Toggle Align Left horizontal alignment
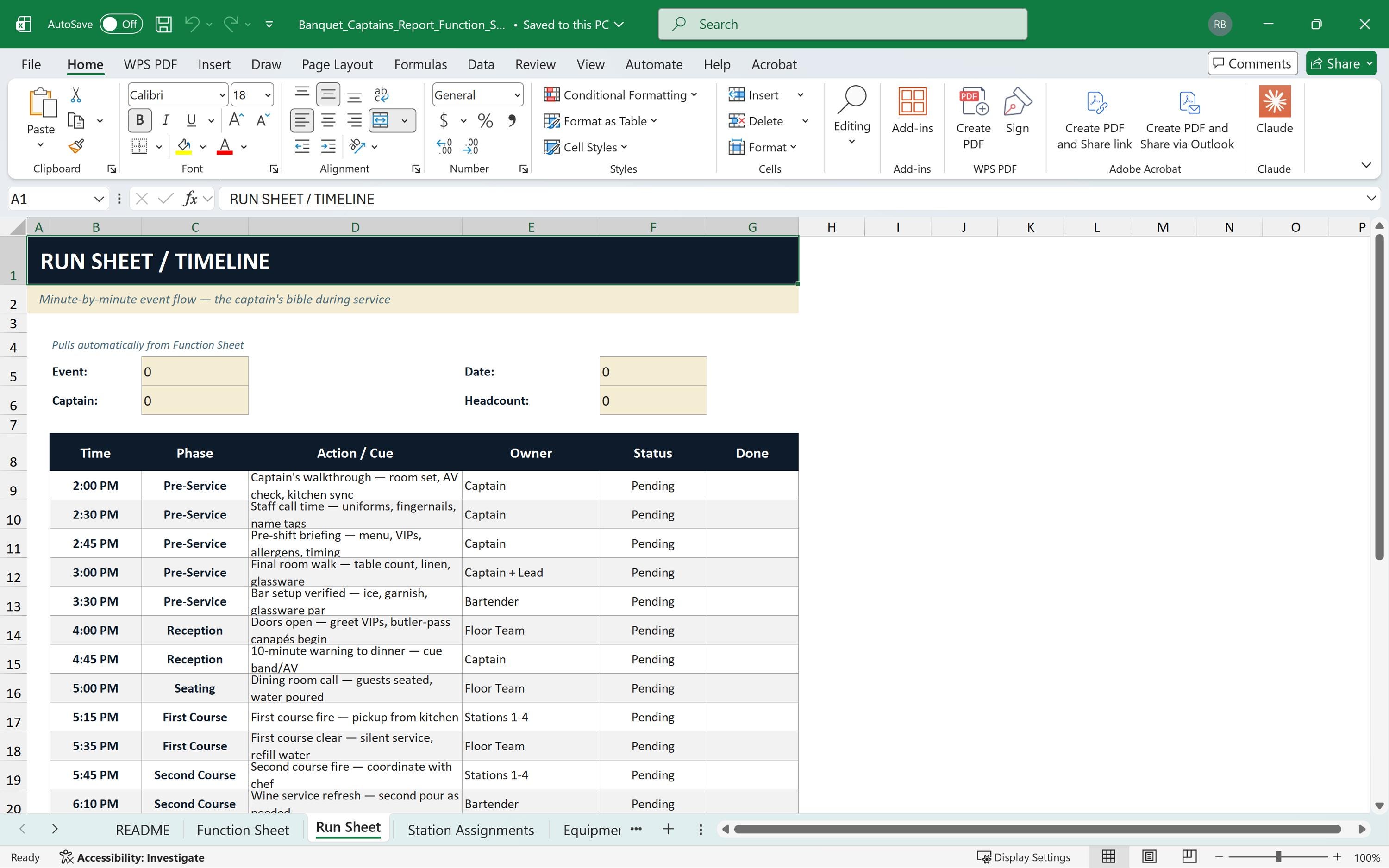 pos(302,120)
